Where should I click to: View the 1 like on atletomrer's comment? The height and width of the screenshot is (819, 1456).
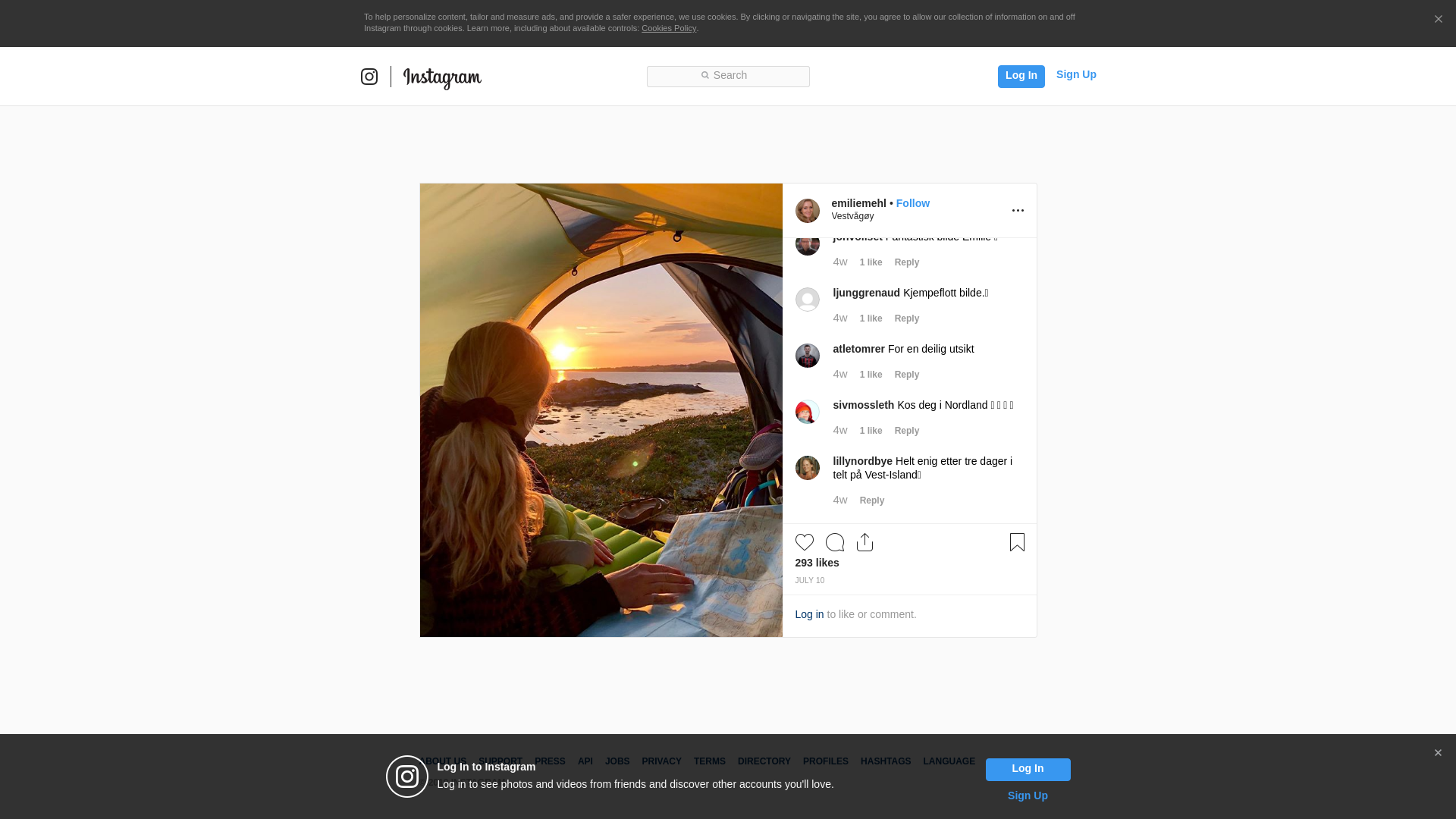coord(871,375)
